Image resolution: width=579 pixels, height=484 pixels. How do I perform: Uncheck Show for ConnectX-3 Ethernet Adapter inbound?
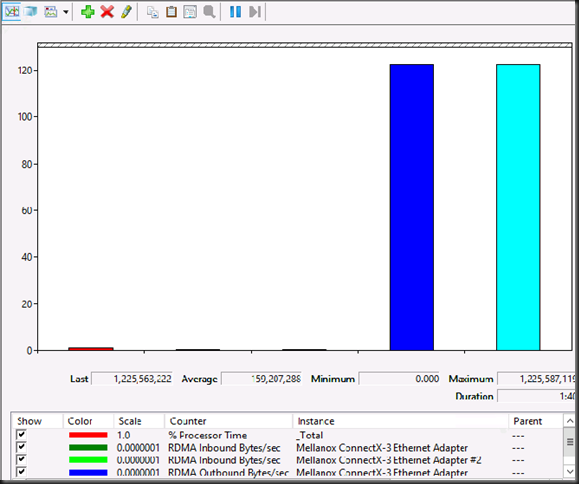(21, 447)
